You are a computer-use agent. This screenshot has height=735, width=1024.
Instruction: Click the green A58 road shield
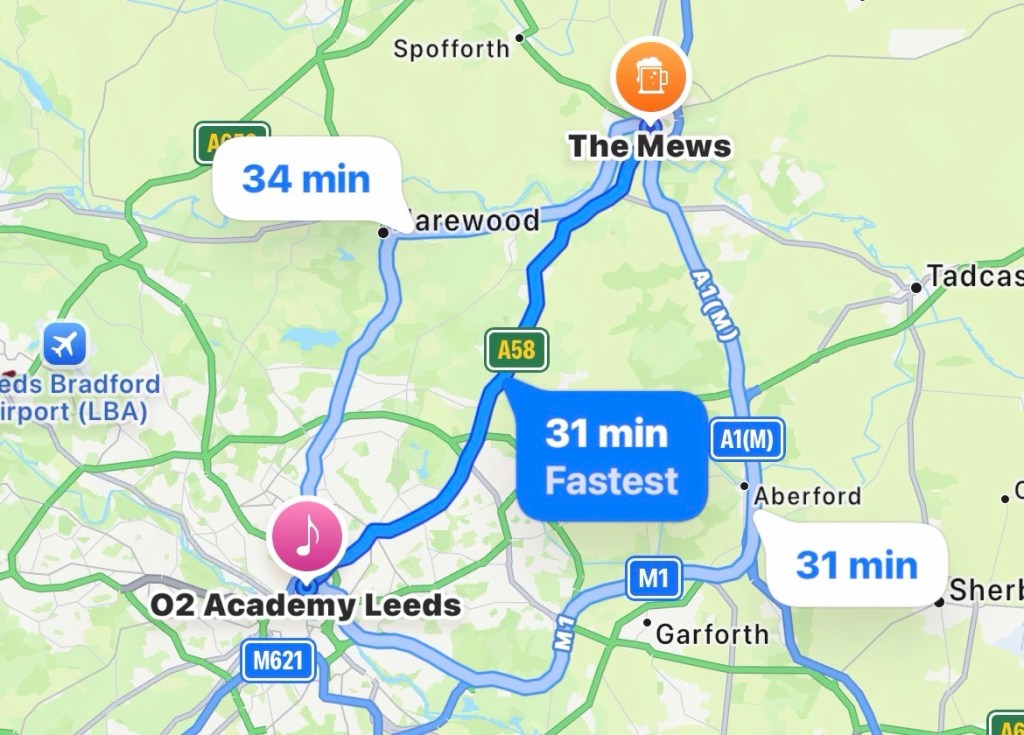point(516,350)
